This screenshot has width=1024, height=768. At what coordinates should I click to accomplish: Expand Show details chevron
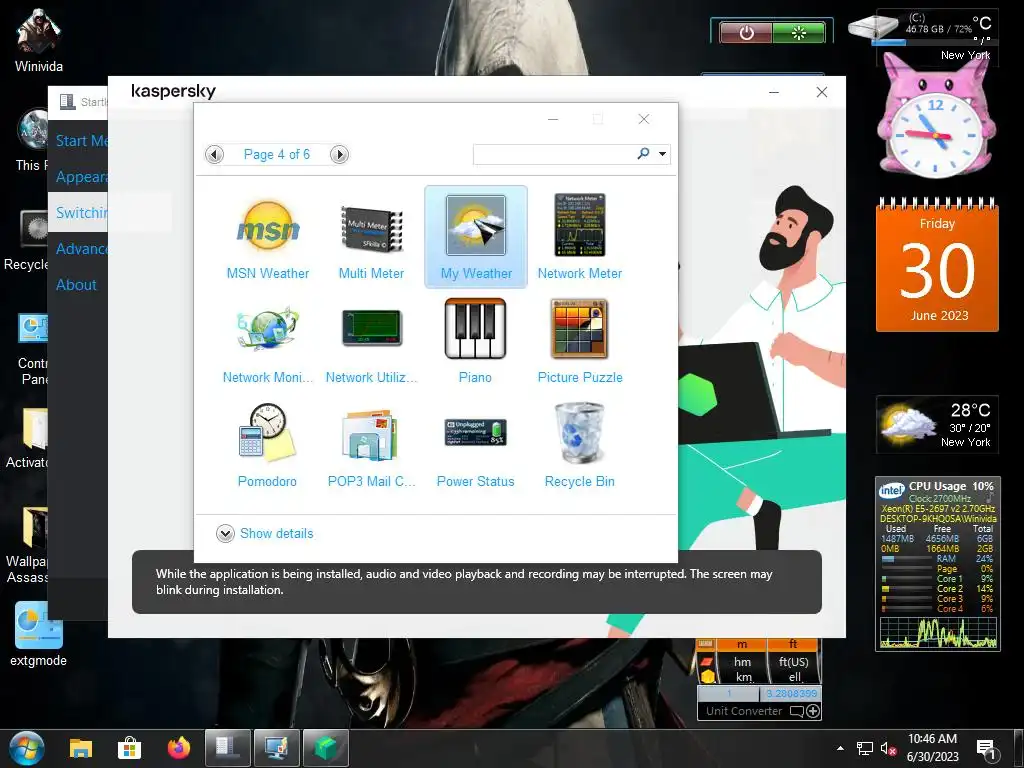(x=225, y=534)
